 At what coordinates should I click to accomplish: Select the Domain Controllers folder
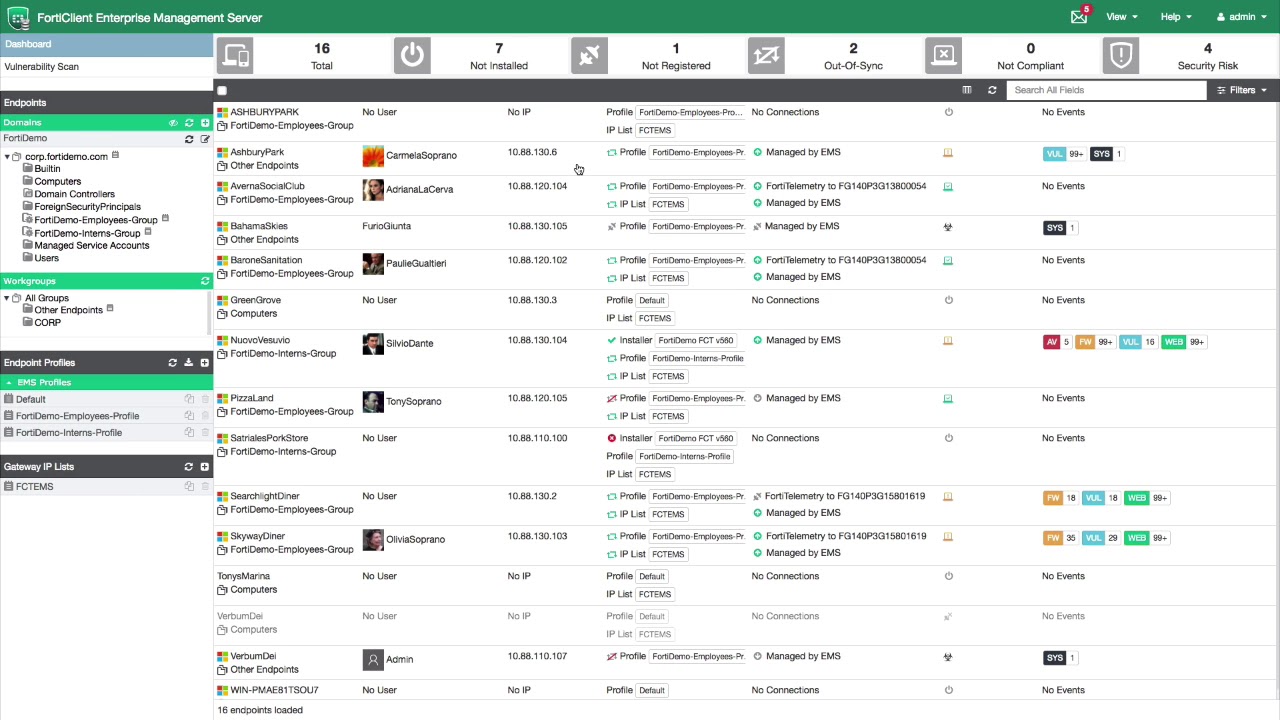[74, 194]
